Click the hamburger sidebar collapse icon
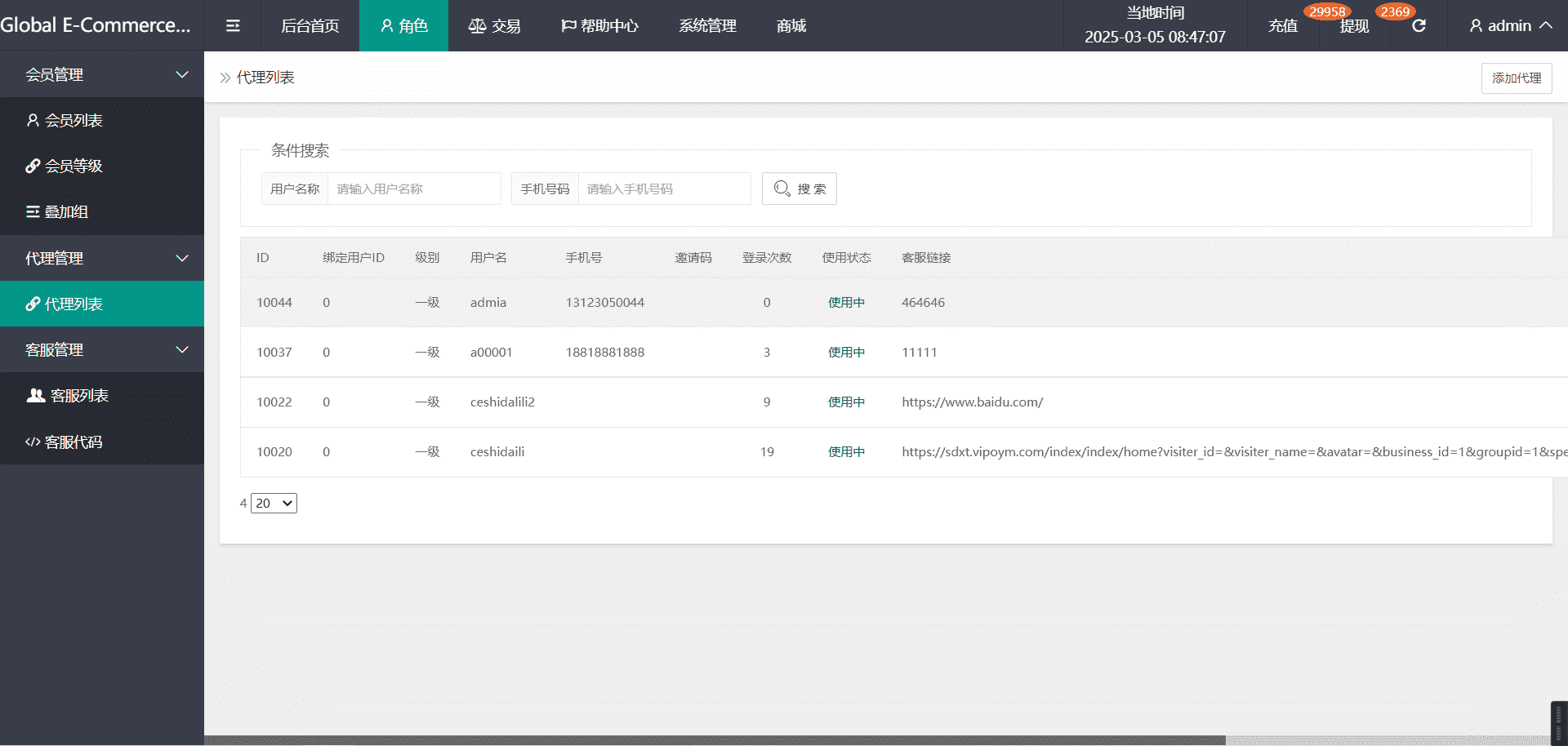1568x746 pixels. coord(233,26)
